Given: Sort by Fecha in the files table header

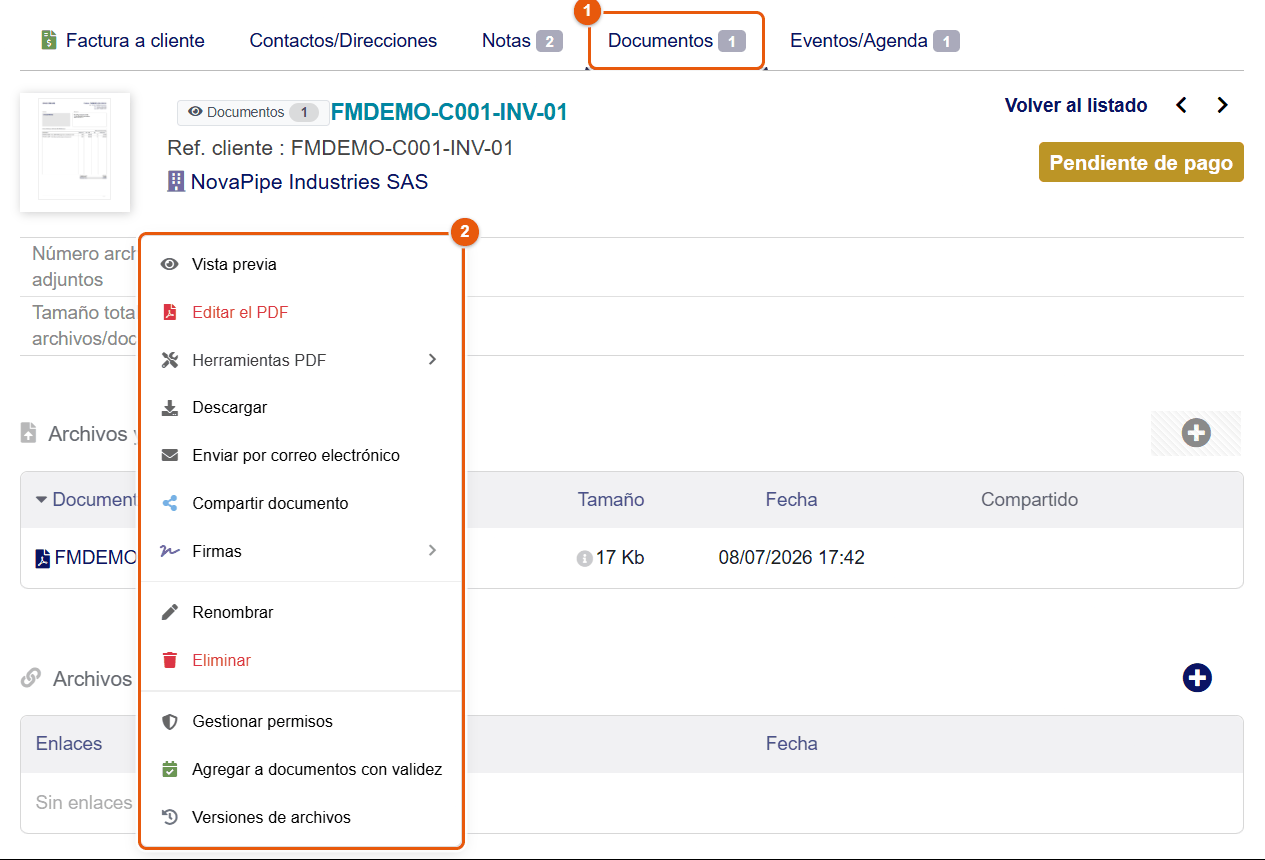Looking at the screenshot, I should pos(791,499).
